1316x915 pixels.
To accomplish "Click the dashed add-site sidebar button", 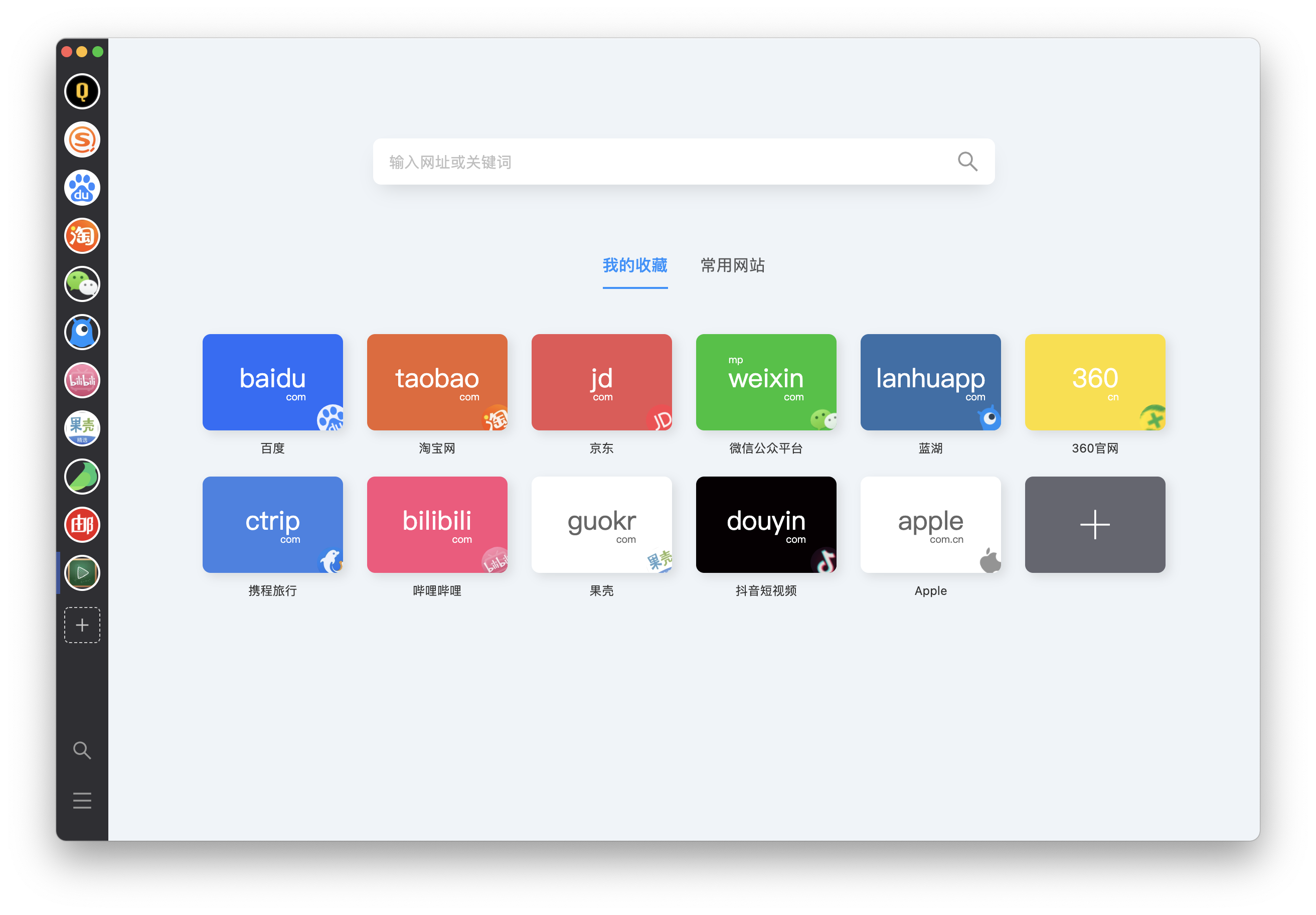I will coord(82,625).
